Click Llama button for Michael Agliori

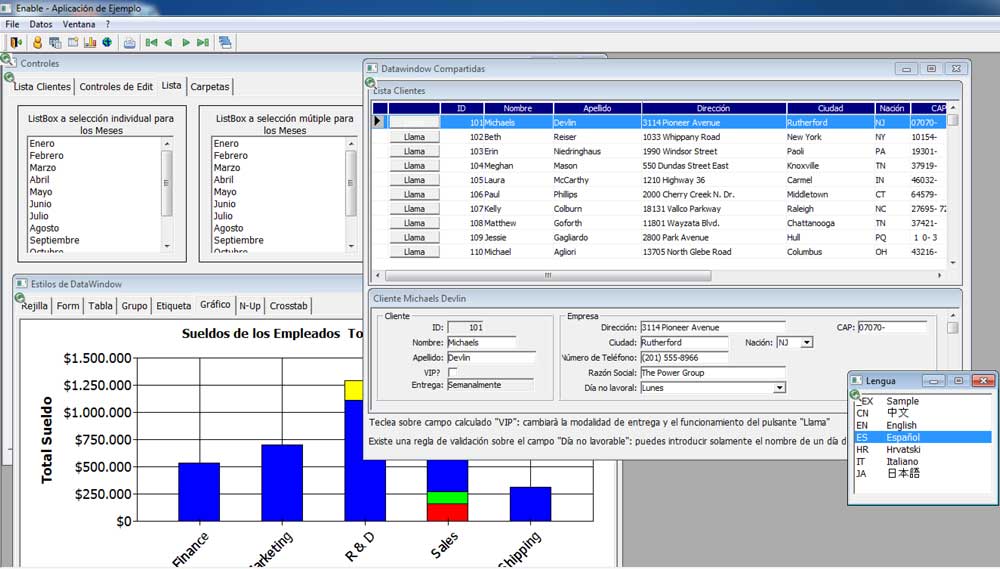[x=414, y=252]
